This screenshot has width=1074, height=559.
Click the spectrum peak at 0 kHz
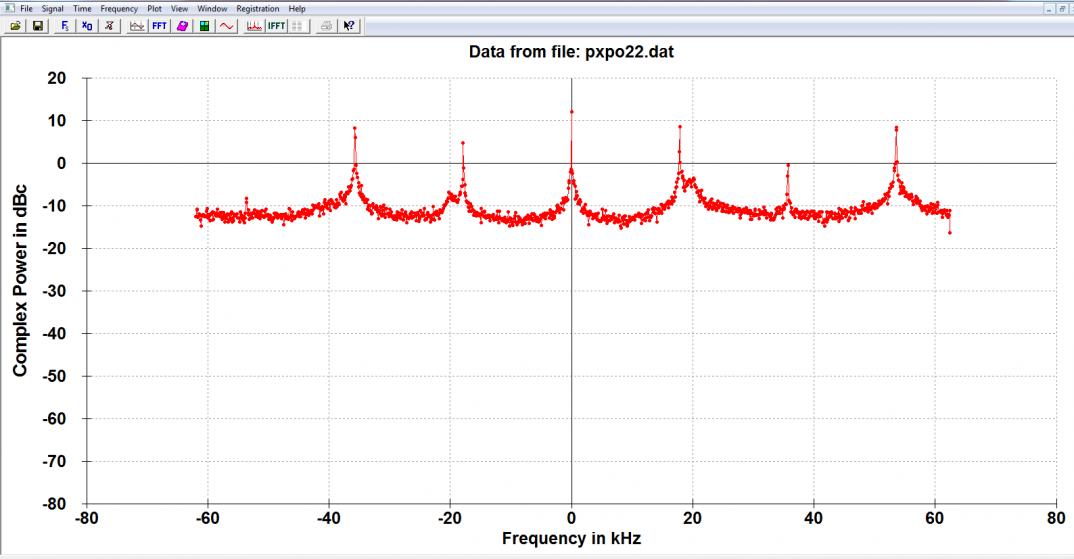pyautogui.click(x=571, y=111)
